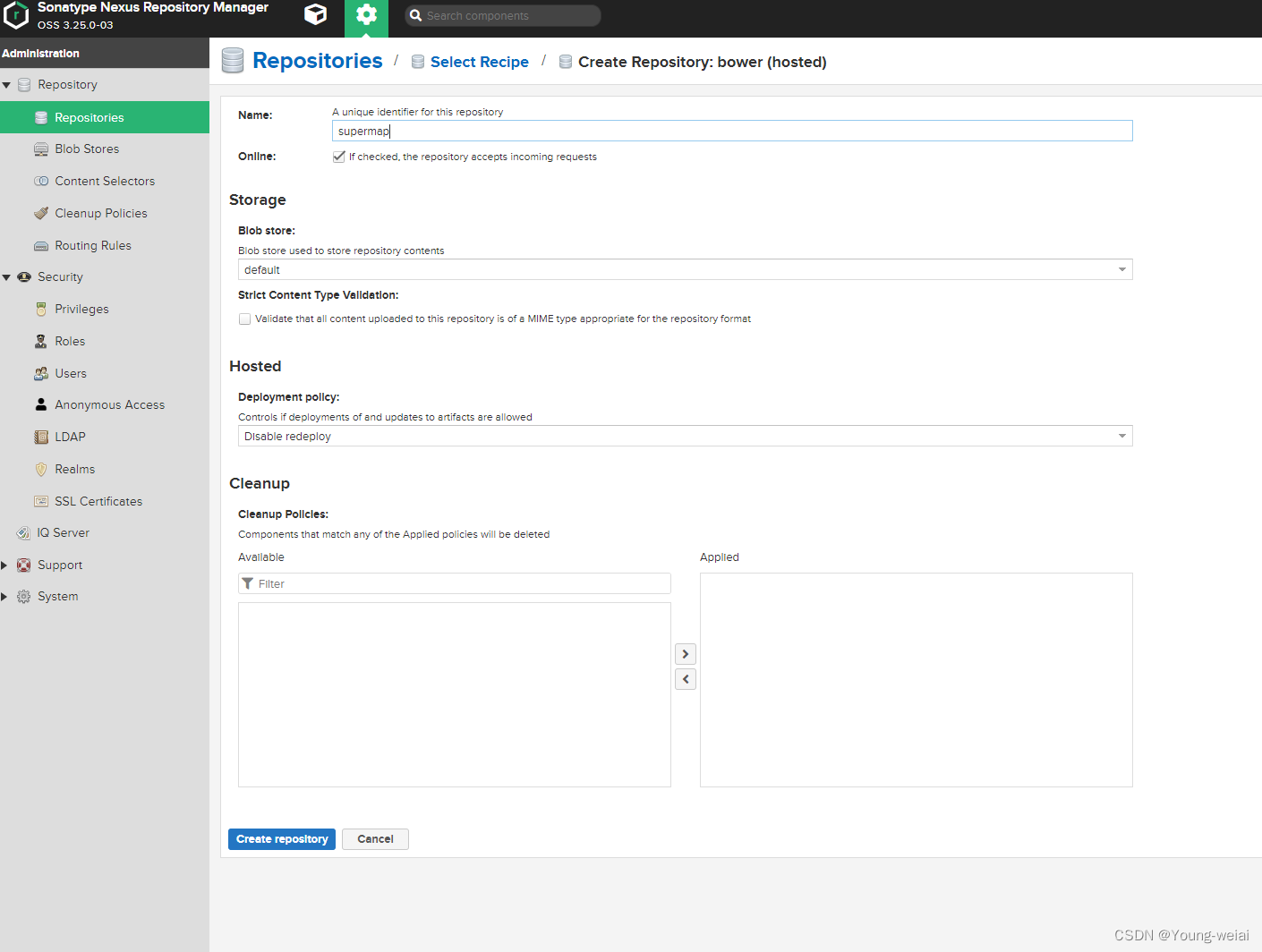Viewport: 1262px width, 952px height.
Task: Expand the Support tree section
Action: [x=4, y=565]
